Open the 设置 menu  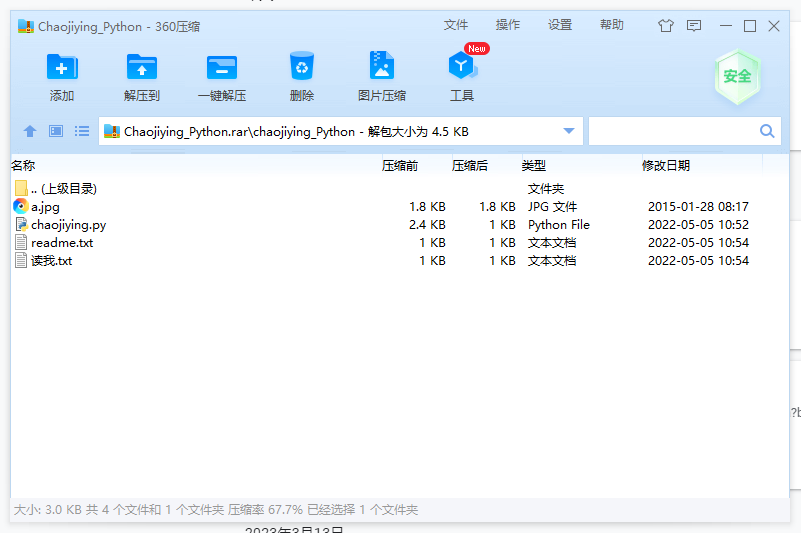pos(560,25)
